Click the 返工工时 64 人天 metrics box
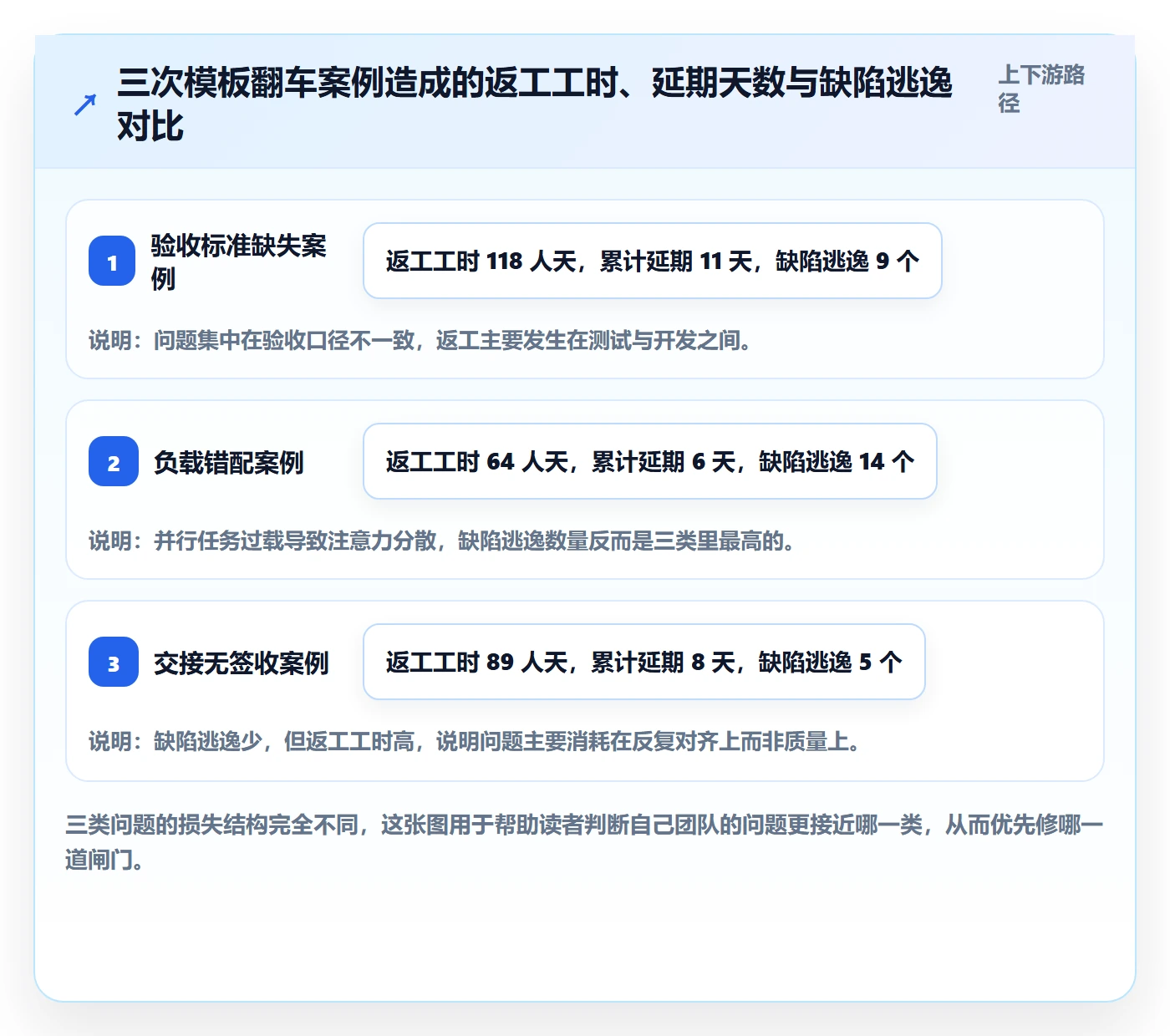The image size is (1170, 1036). [x=650, y=461]
